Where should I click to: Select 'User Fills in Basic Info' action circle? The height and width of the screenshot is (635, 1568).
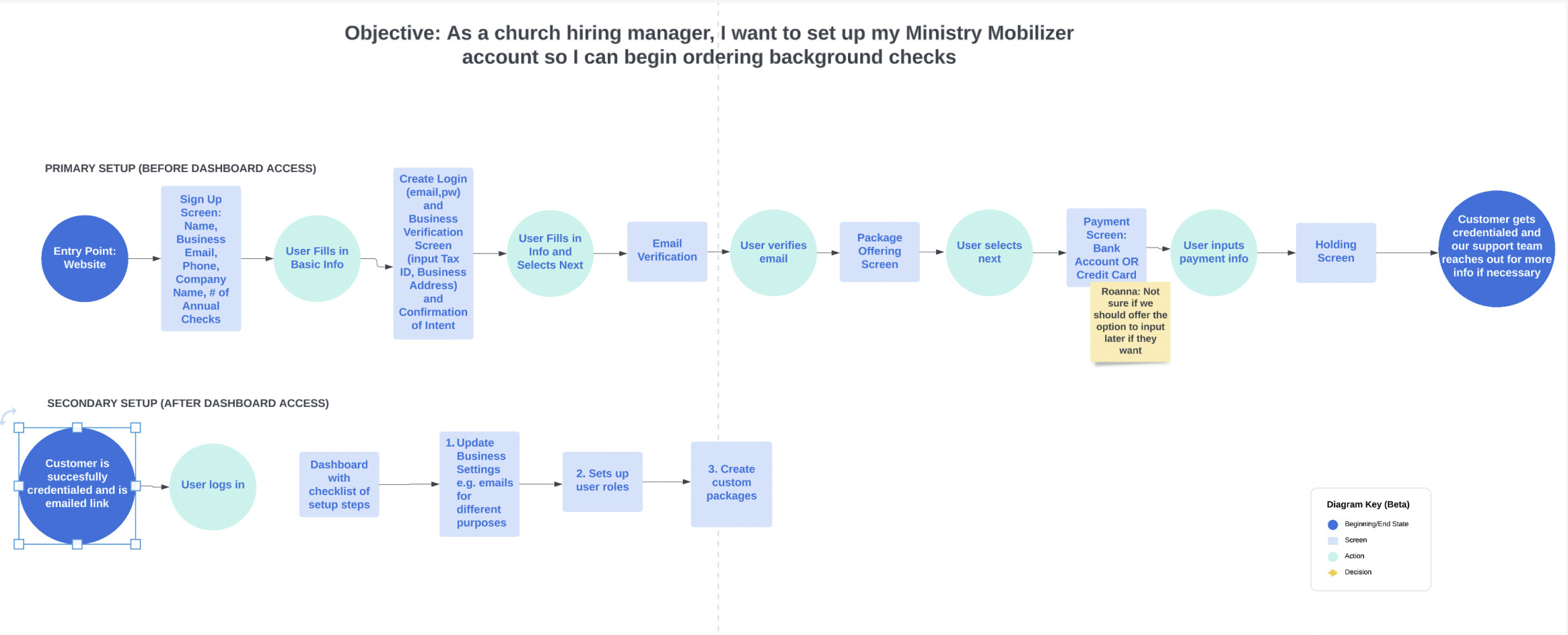click(317, 258)
